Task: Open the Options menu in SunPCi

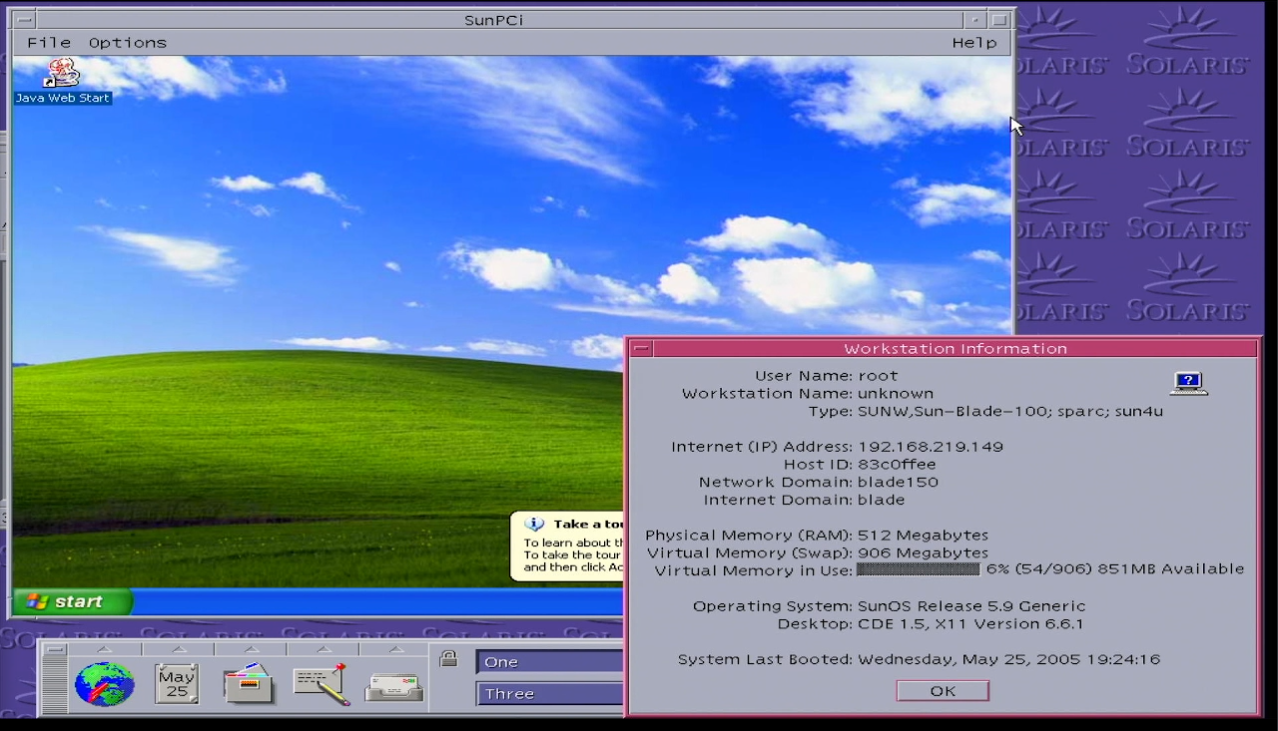Action: (128, 43)
